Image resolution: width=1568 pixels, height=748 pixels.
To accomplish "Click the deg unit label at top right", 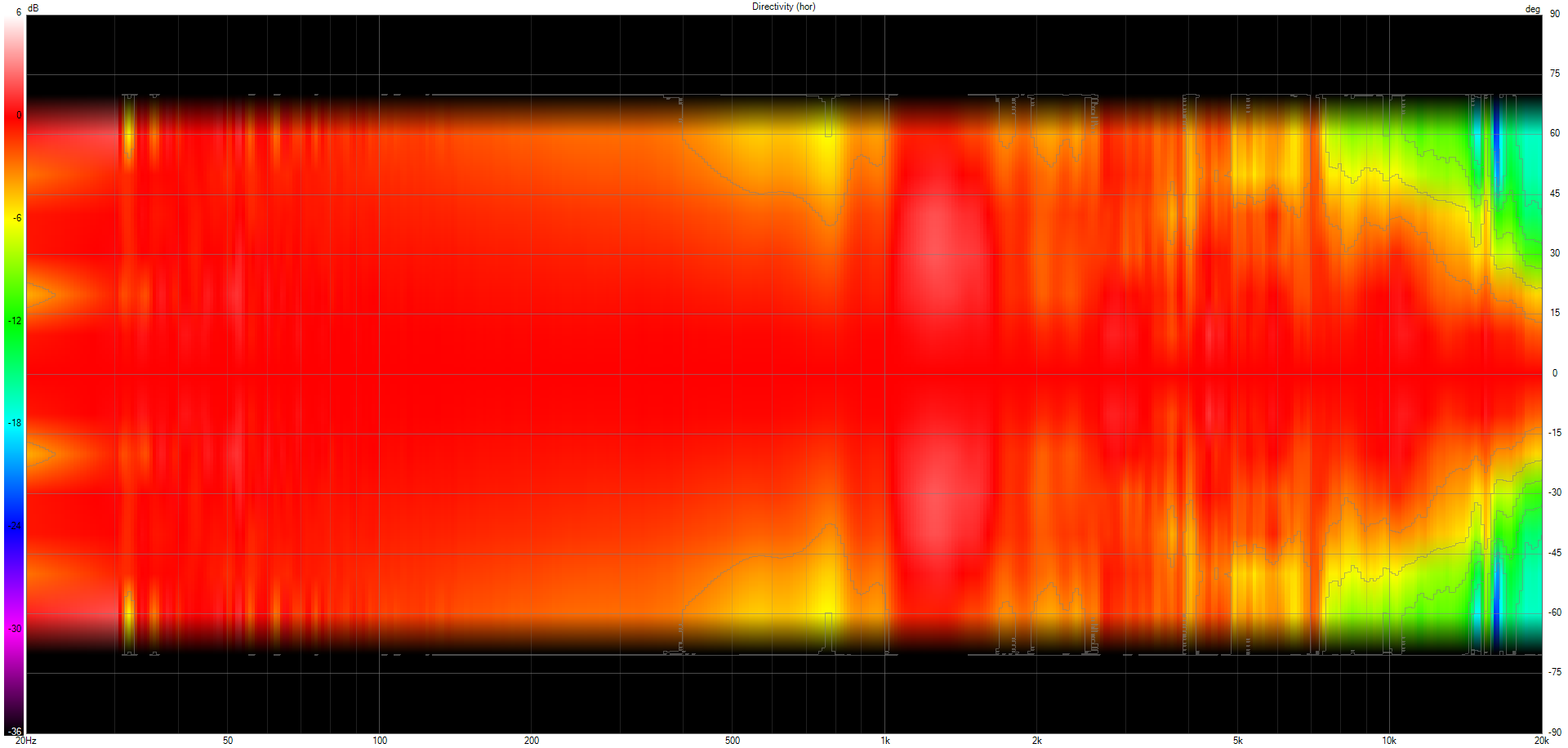I will tap(1532, 10).
